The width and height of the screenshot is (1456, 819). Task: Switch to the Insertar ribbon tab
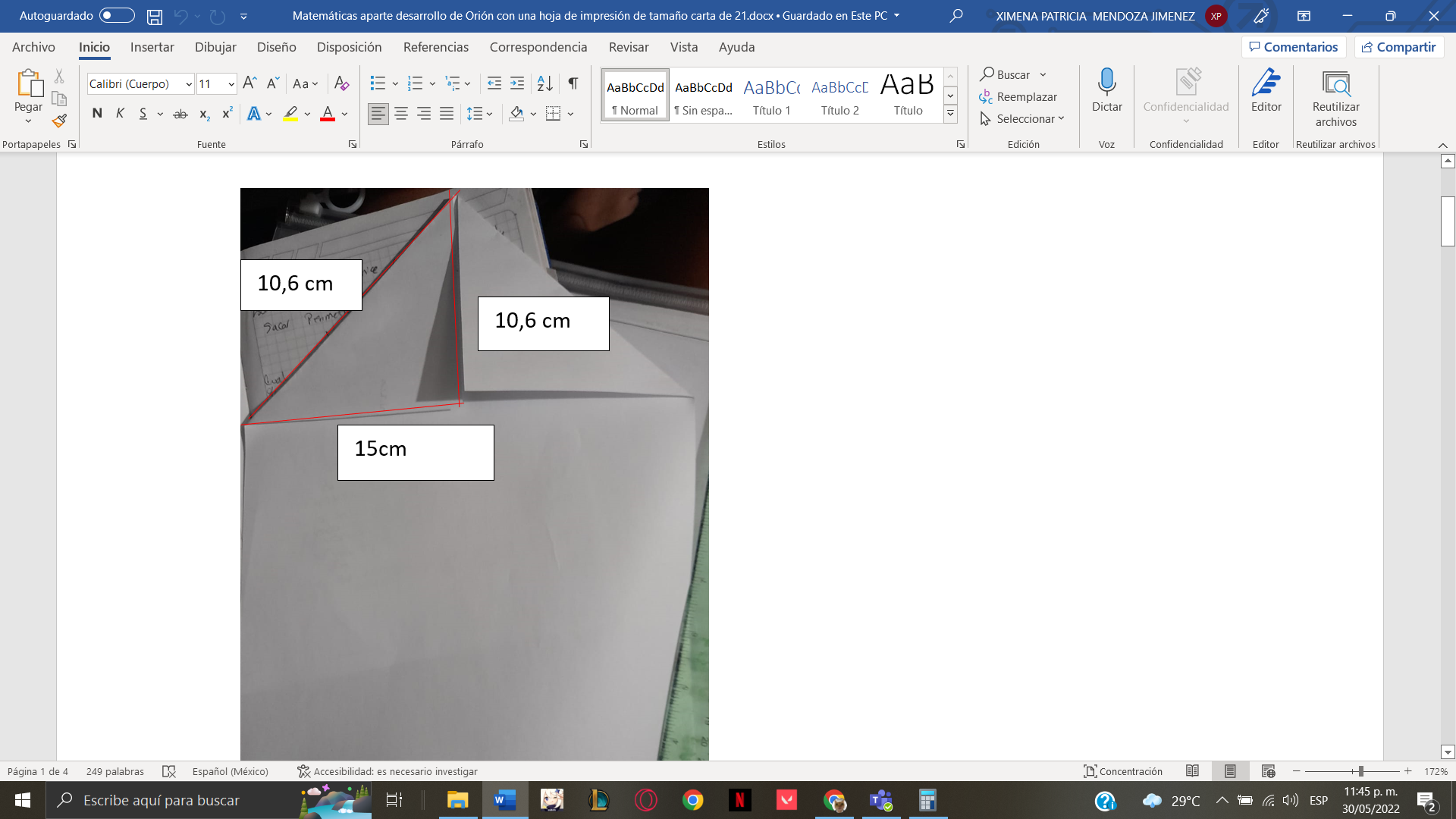pyautogui.click(x=152, y=47)
